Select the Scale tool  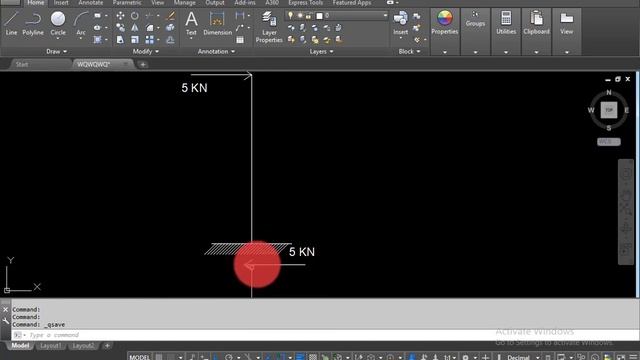pos(135,40)
